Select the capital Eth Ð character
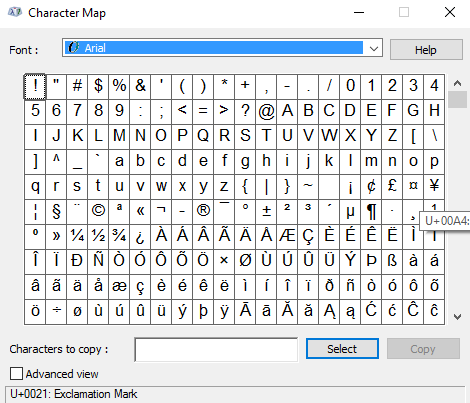The height and width of the screenshot is (403, 470). [77, 262]
